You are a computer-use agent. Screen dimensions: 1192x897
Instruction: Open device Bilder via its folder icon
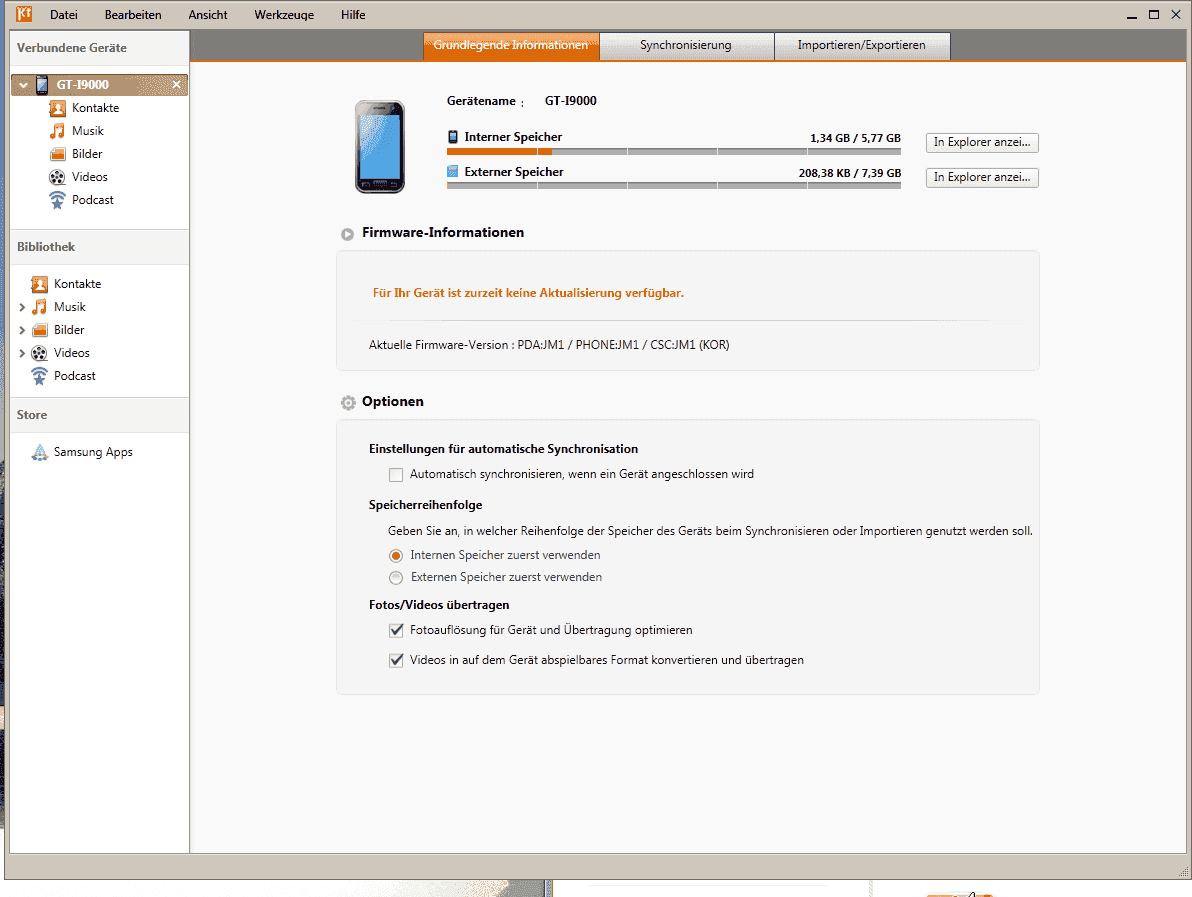point(57,154)
